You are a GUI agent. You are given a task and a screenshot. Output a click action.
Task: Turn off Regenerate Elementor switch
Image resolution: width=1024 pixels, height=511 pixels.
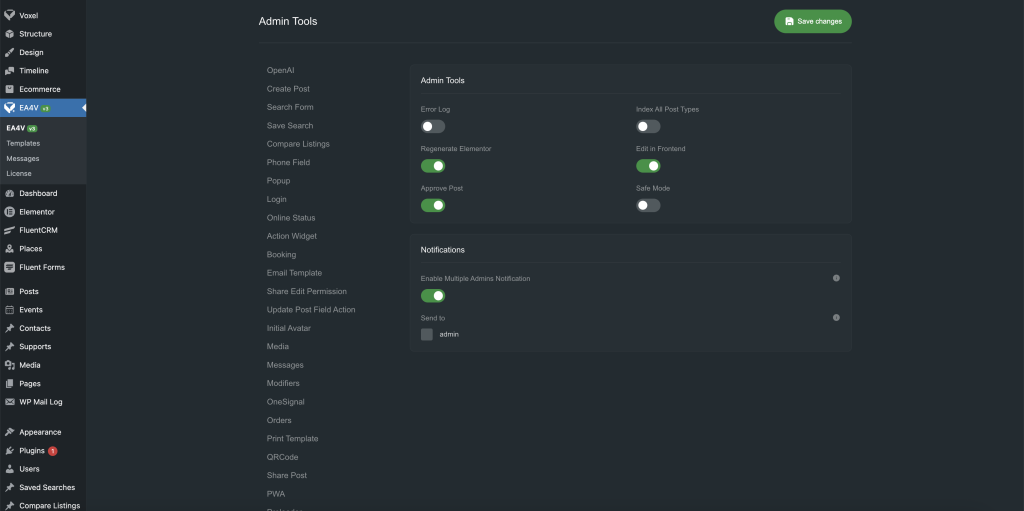[433, 166]
